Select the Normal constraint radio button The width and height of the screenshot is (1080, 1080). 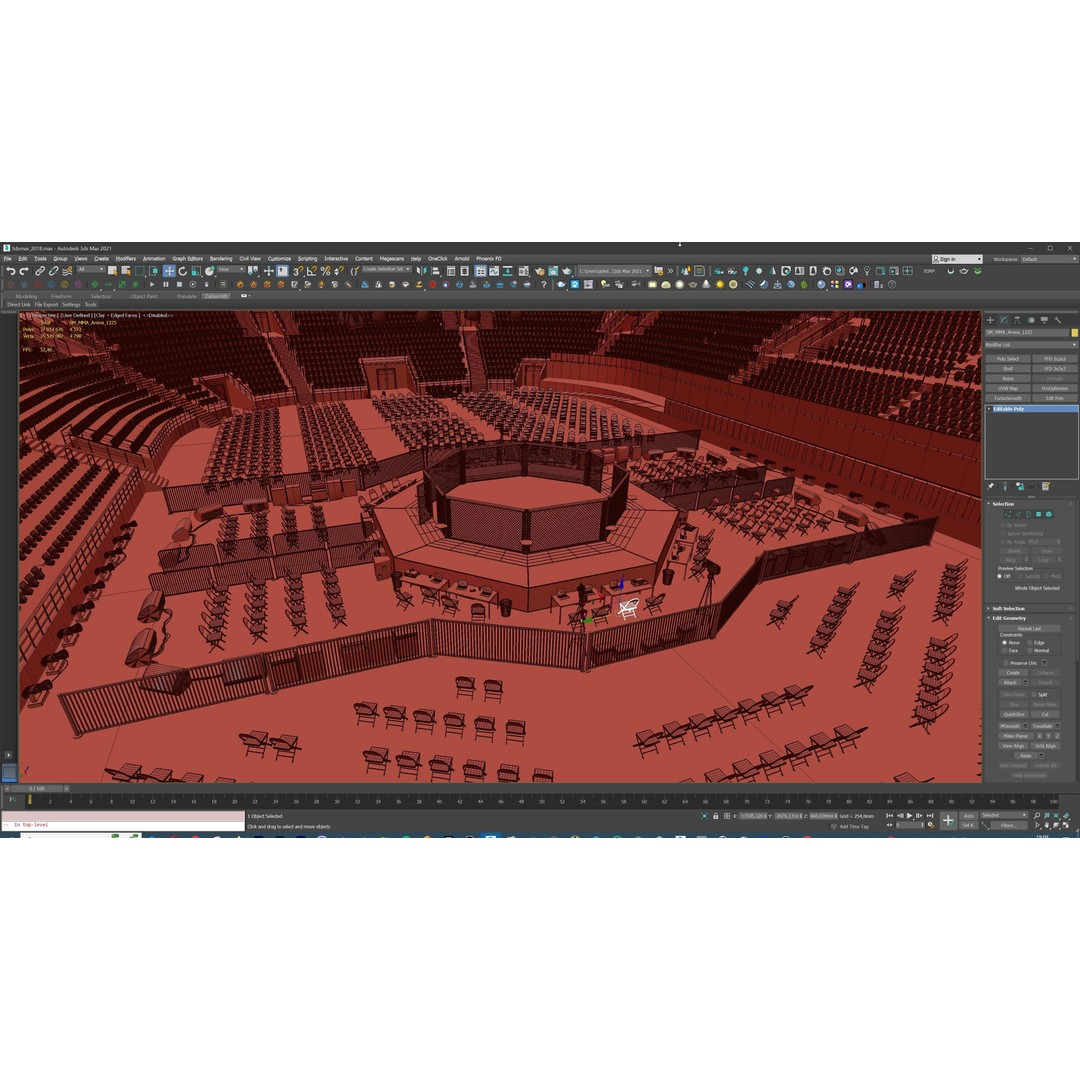[1030, 650]
